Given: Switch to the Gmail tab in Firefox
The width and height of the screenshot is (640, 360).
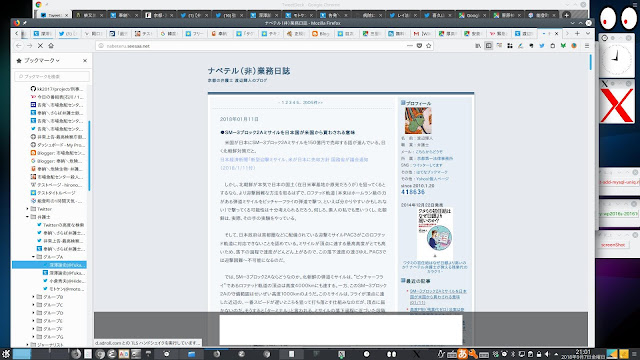Looking at the screenshot, I should pos(422,33).
